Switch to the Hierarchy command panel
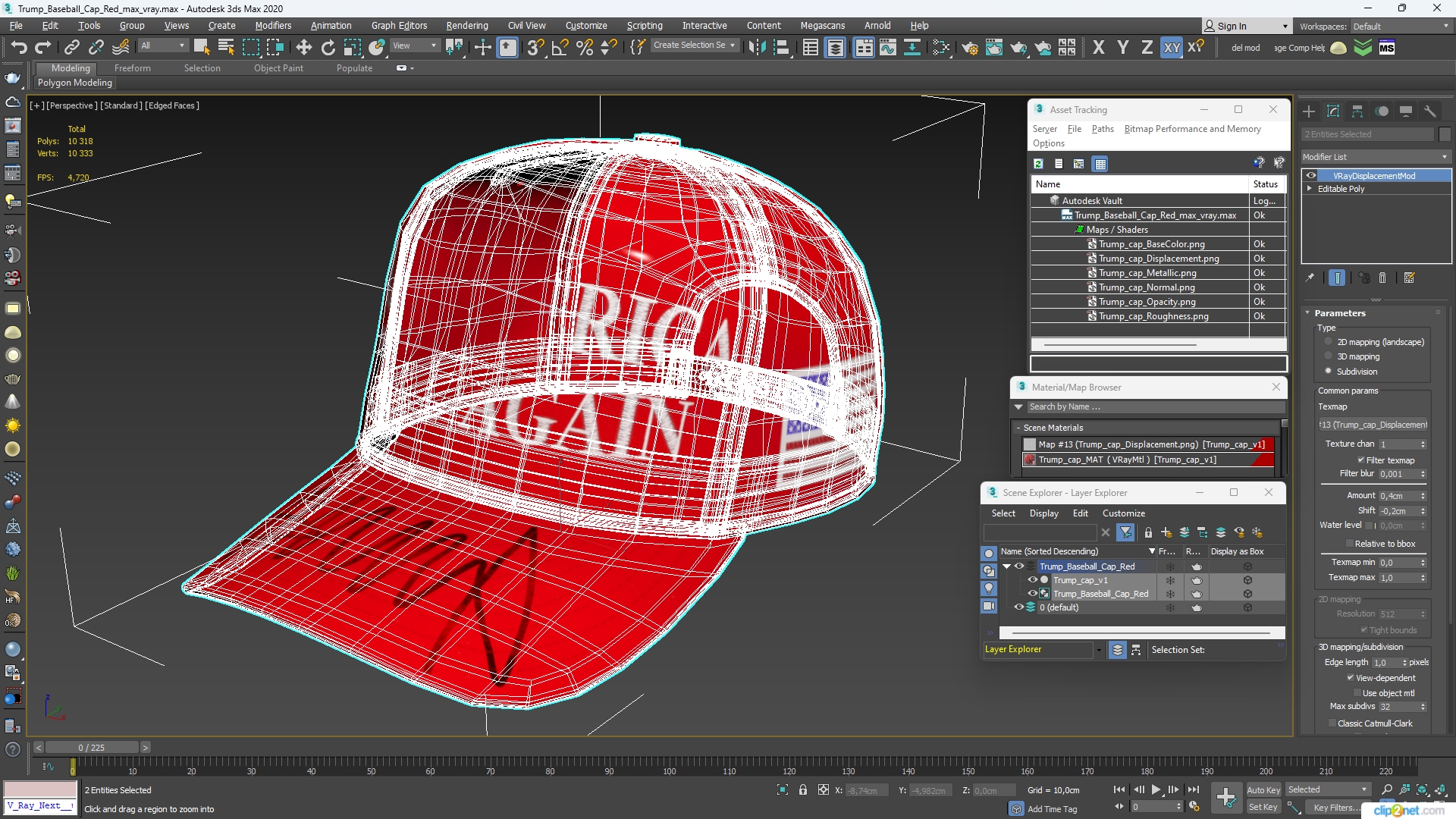Screen dimensions: 1456x819 (x=1357, y=111)
